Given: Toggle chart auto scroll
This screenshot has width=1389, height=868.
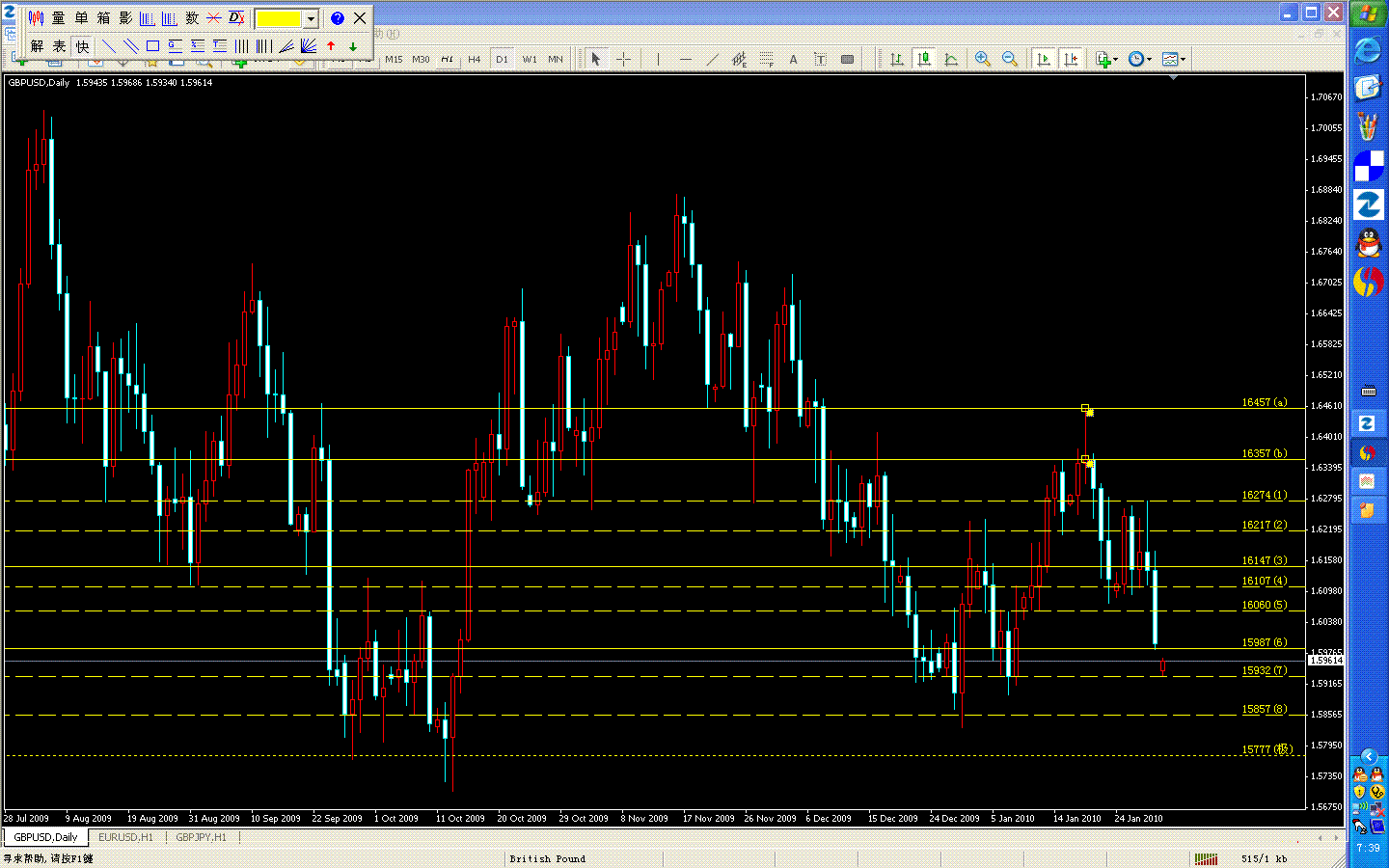Looking at the screenshot, I should tap(1044, 60).
